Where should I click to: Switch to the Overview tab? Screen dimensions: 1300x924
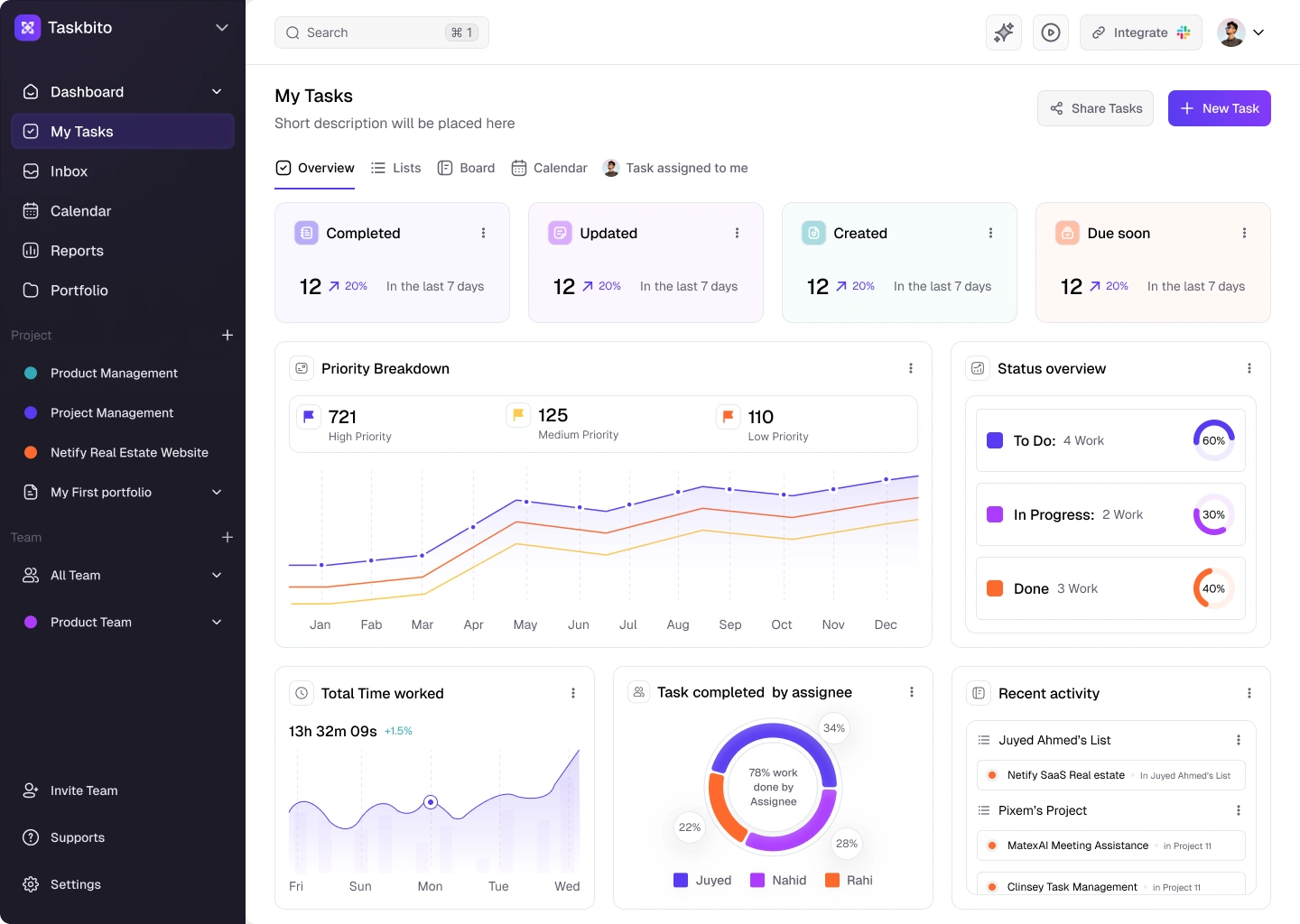(315, 168)
